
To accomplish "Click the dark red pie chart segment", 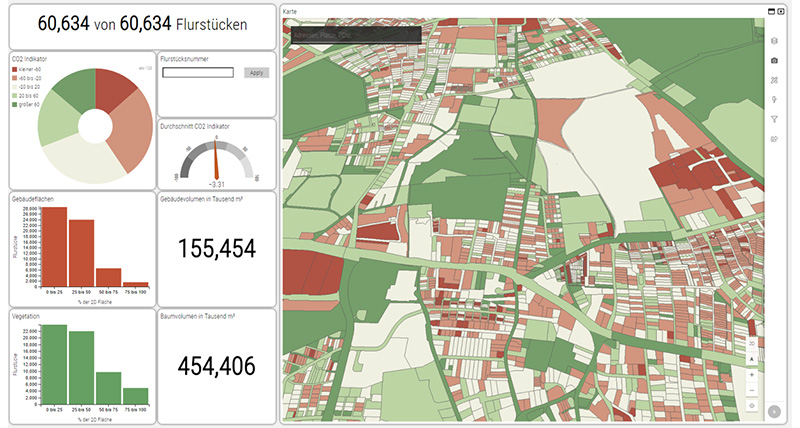I will click(x=114, y=91).
